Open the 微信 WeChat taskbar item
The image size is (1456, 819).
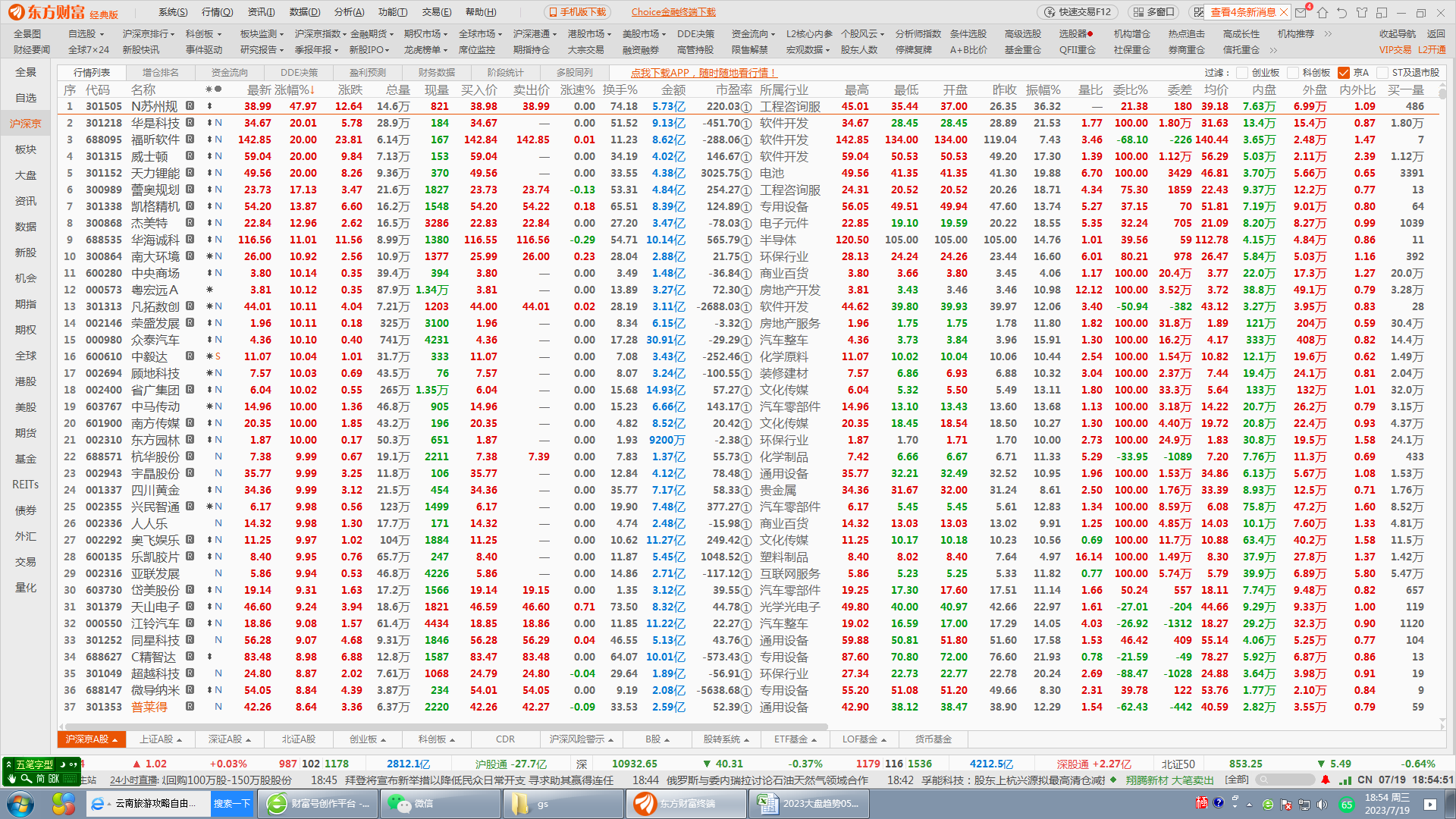coord(440,804)
